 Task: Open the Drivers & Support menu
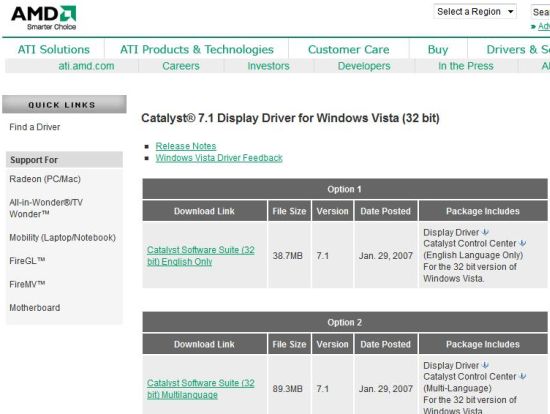tap(518, 49)
